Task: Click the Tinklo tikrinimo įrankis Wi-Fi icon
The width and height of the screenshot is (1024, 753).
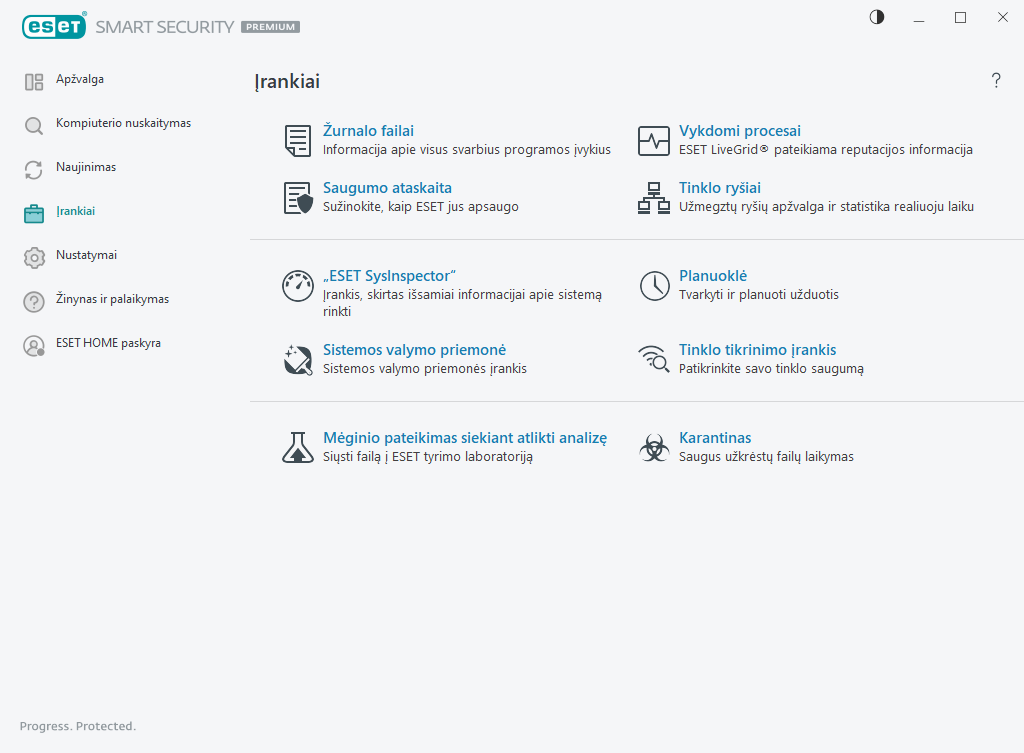Action: [x=654, y=360]
